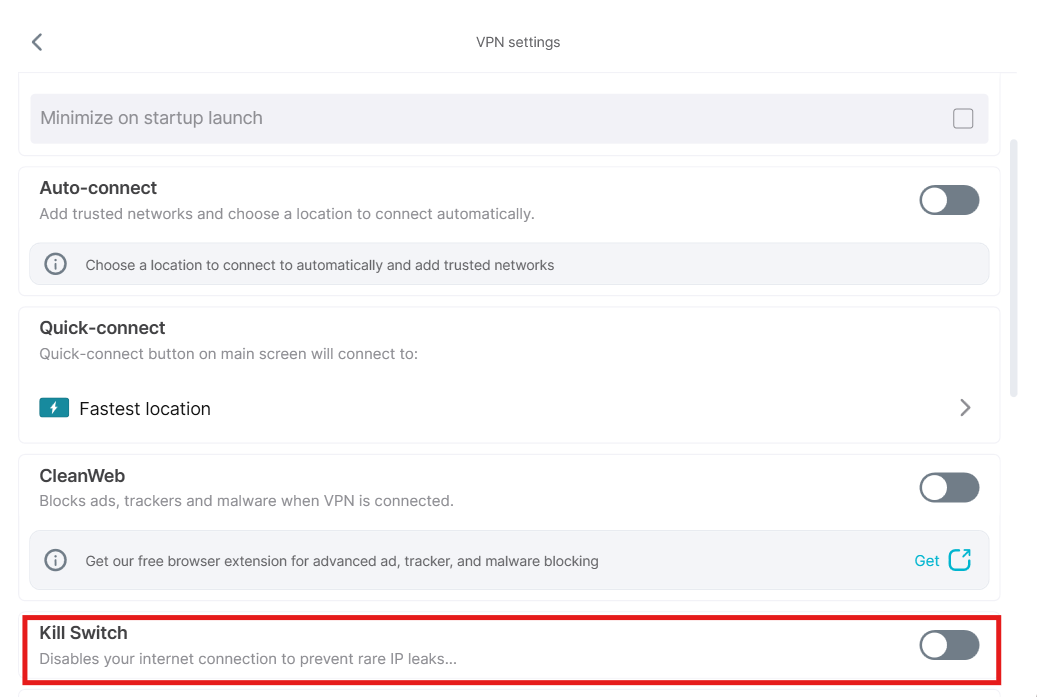Expand Quick-connect options with the right chevron
The image size is (1037, 697).
coord(965,408)
